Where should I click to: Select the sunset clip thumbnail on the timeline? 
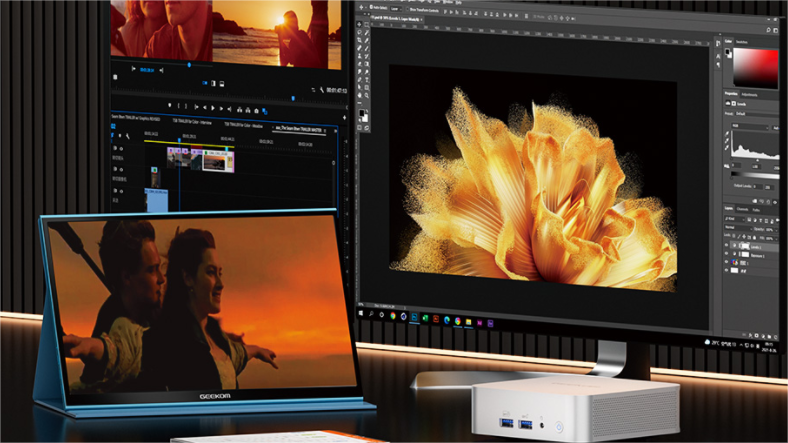214,162
